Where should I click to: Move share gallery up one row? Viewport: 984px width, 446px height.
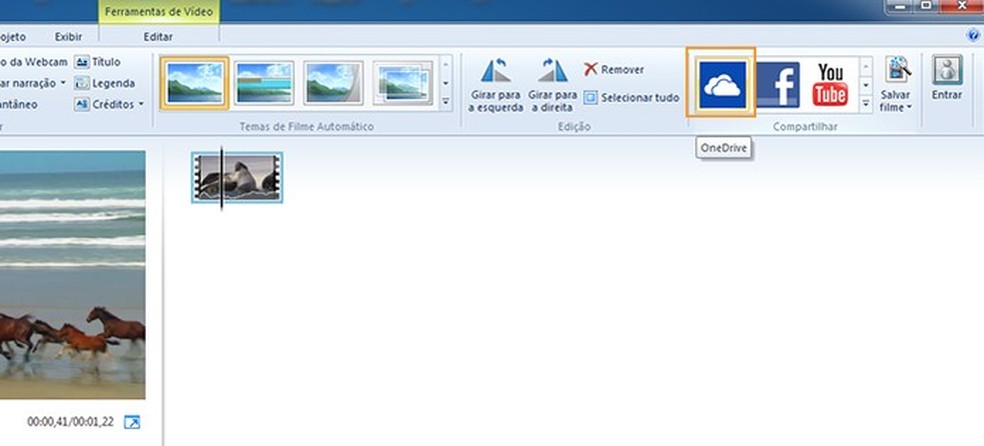[x=866, y=66]
